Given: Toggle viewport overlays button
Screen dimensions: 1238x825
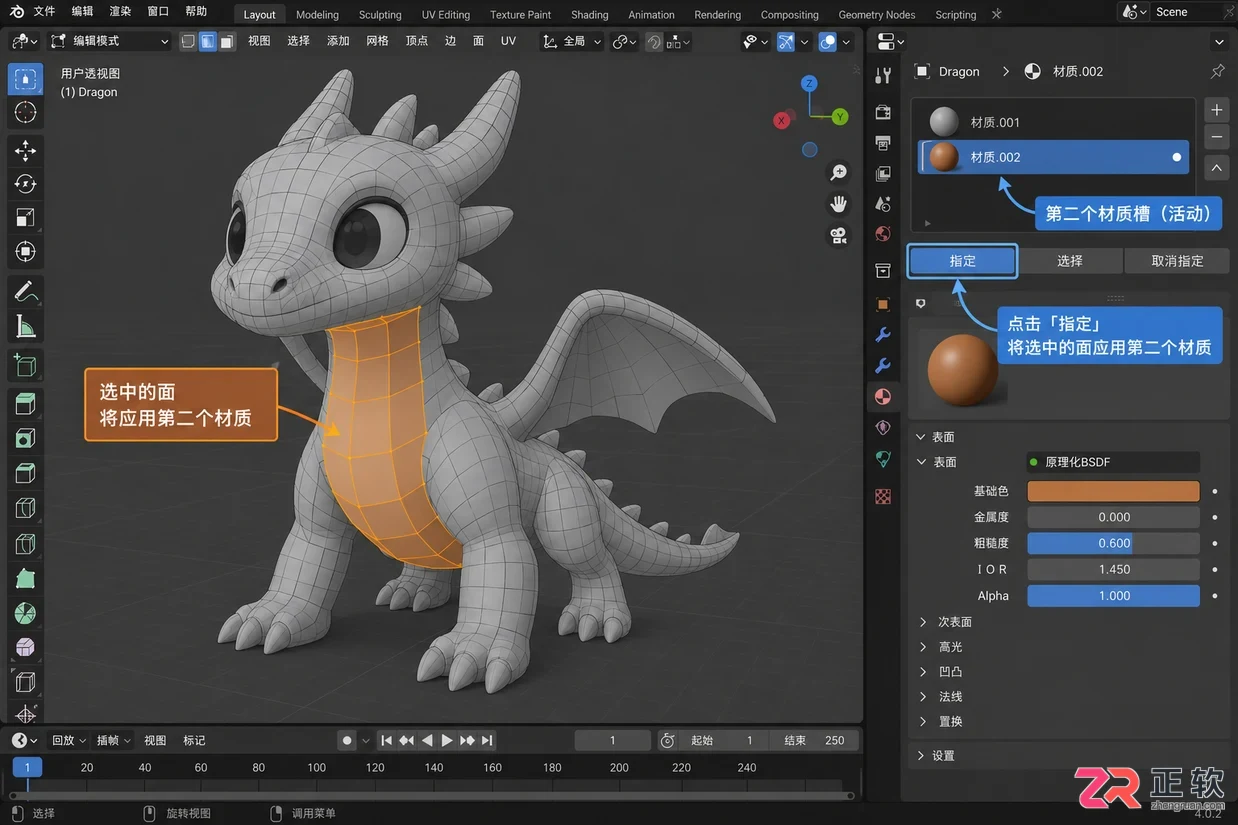Looking at the screenshot, I should tap(828, 42).
